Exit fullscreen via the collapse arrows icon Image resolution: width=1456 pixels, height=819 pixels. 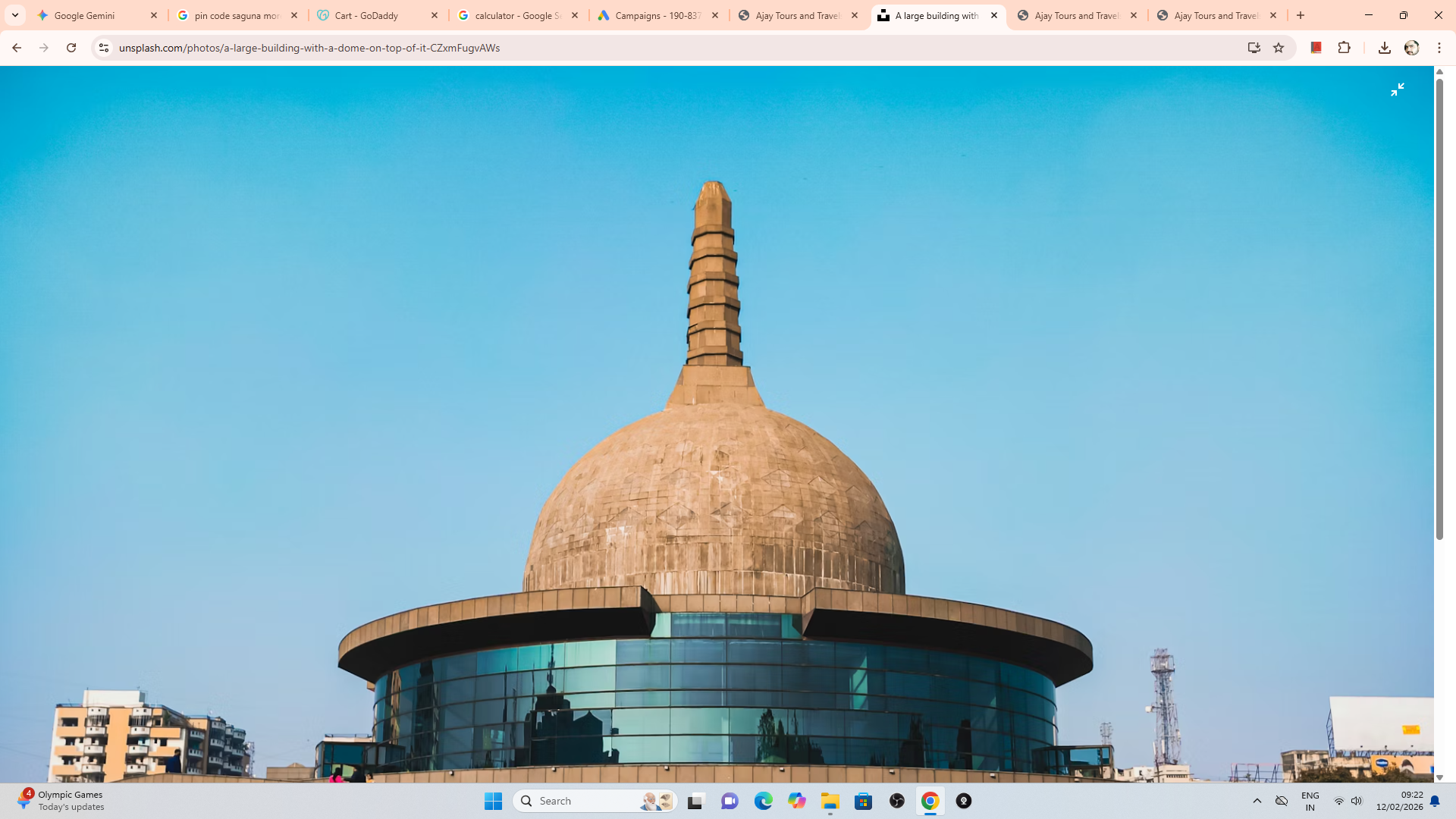coord(1398,89)
